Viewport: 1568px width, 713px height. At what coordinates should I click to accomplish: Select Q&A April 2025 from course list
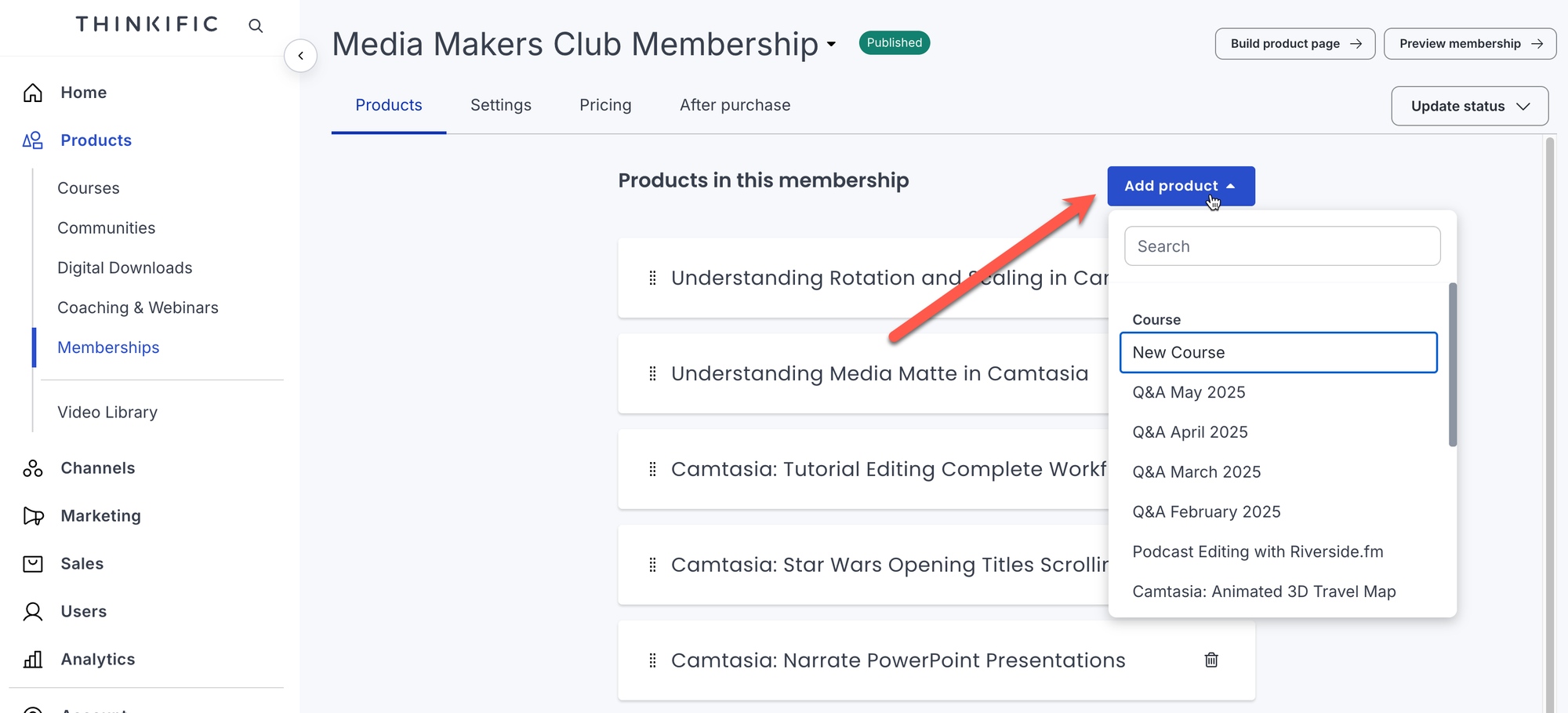point(1190,432)
